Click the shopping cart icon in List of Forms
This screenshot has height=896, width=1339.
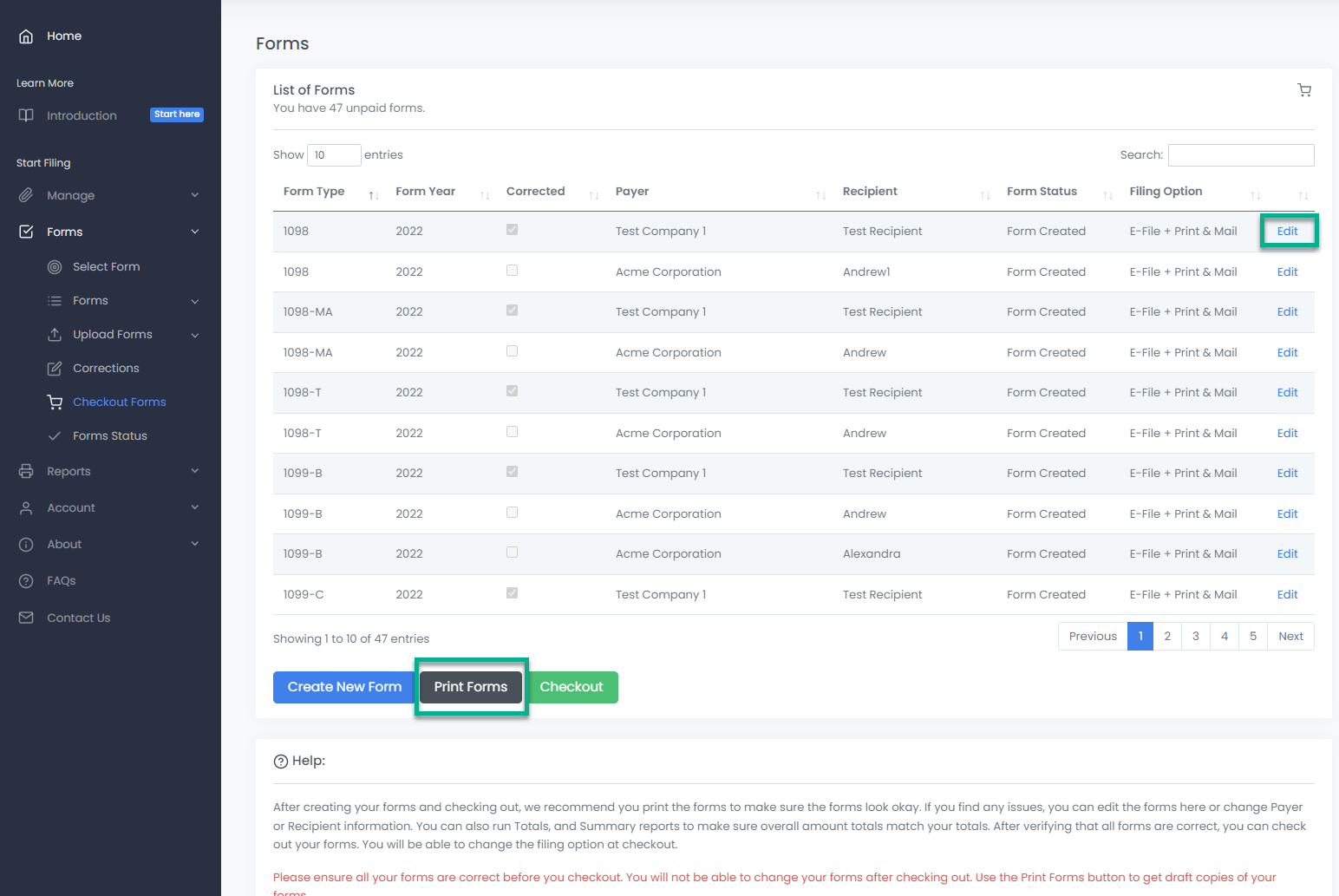click(1303, 90)
